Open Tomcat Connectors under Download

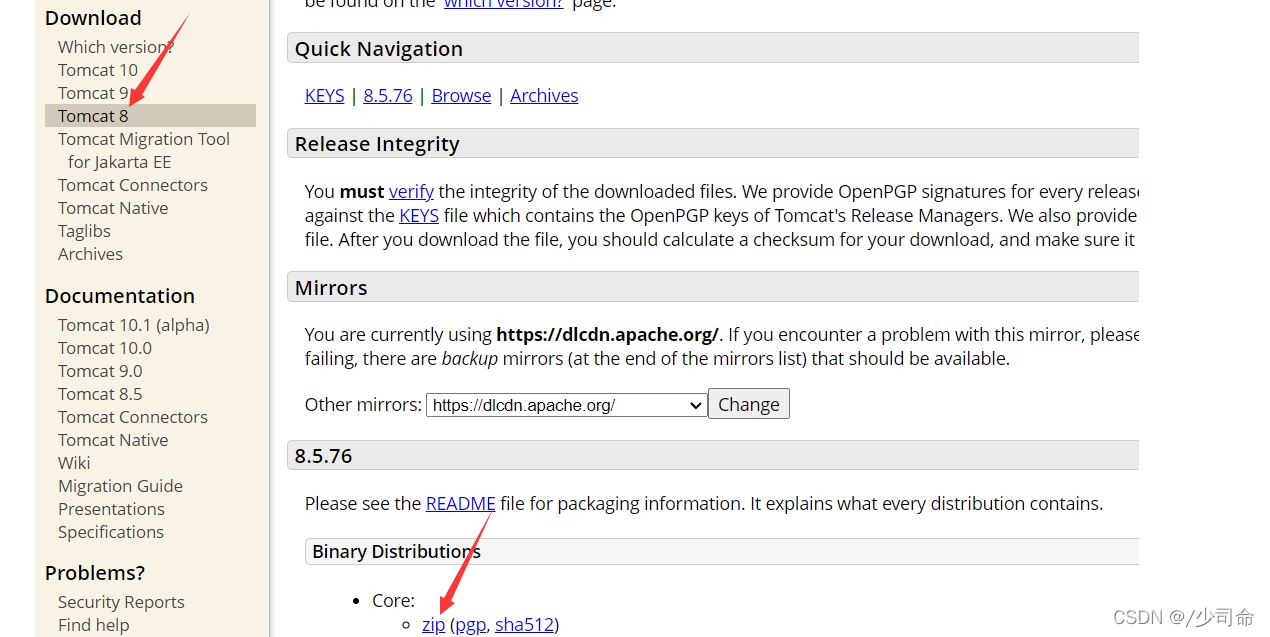click(133, 185)
